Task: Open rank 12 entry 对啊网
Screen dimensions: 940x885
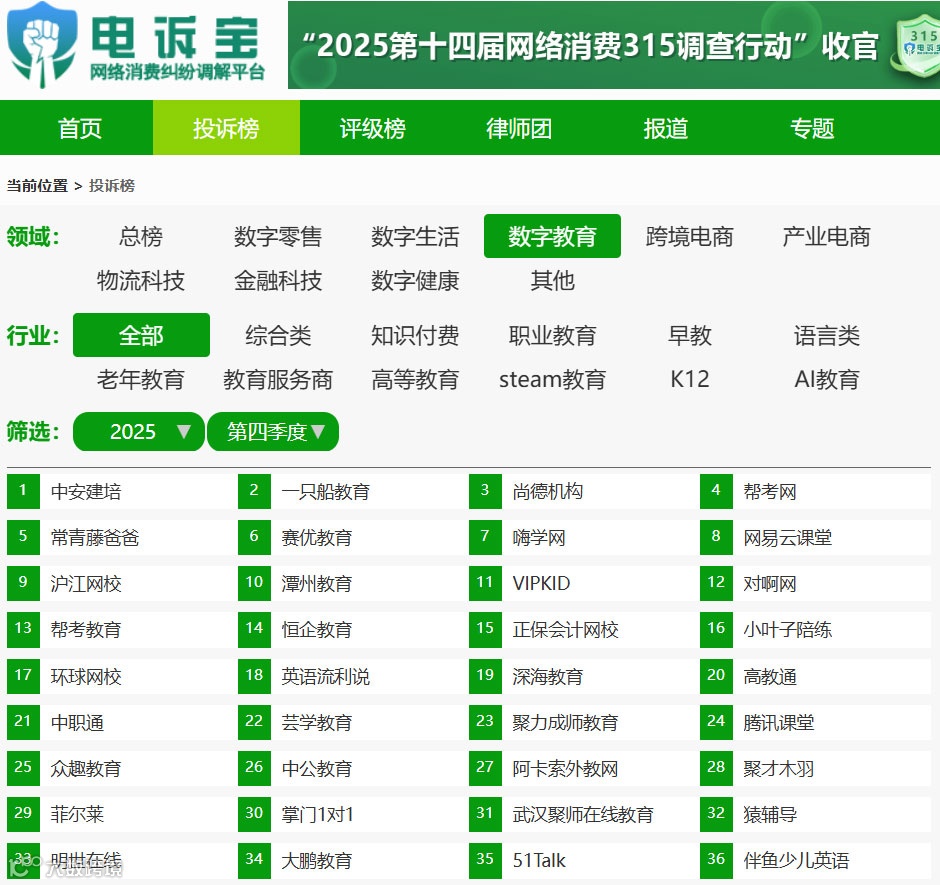Action: pyautogui.click(x=770, y=583)
